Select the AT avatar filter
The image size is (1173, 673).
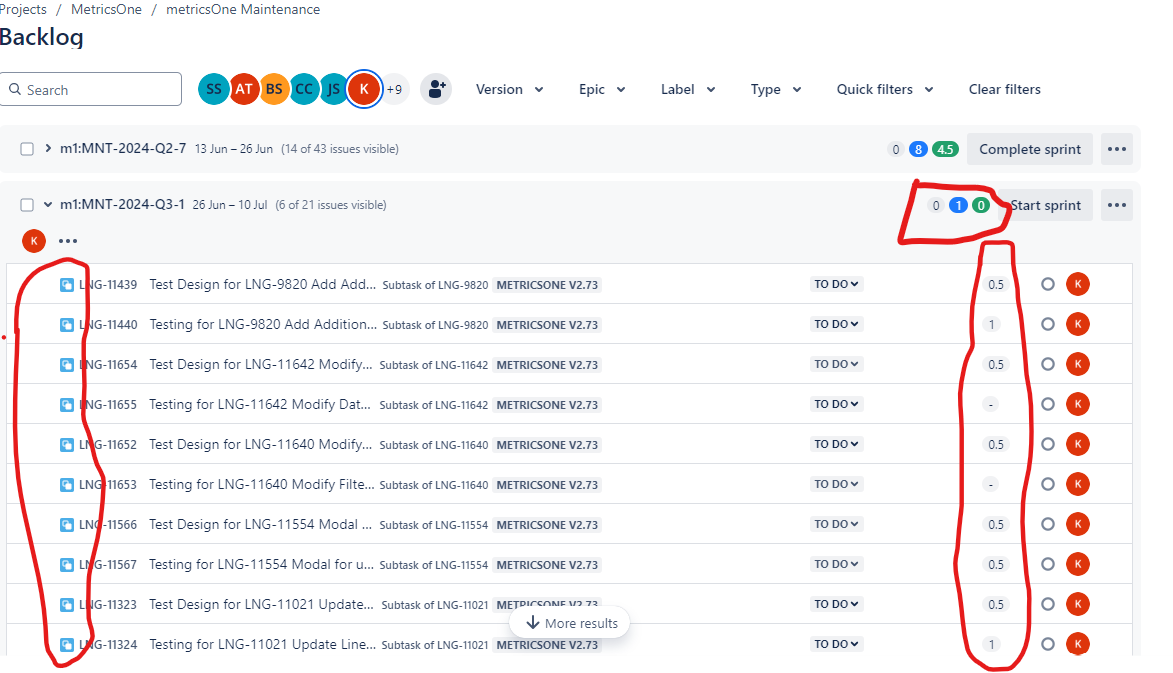[x=244, y=89]
